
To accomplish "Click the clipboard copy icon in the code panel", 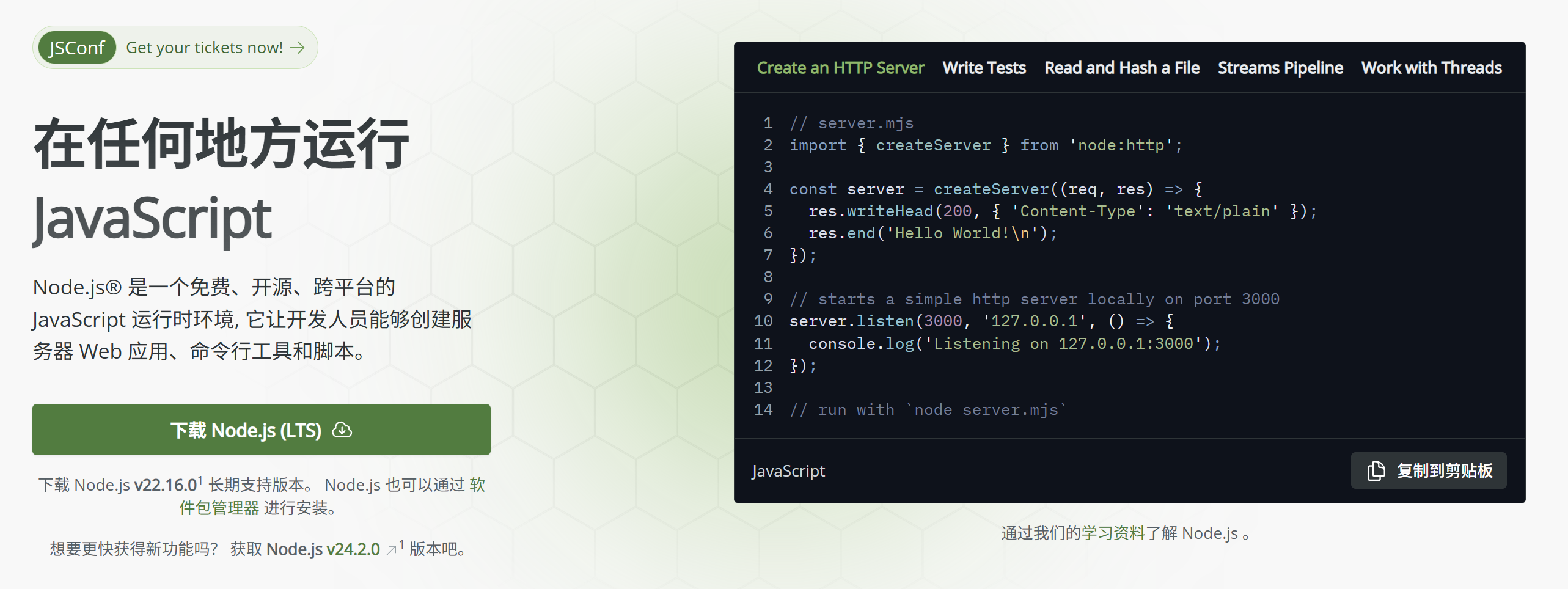I will [1376, 470].
